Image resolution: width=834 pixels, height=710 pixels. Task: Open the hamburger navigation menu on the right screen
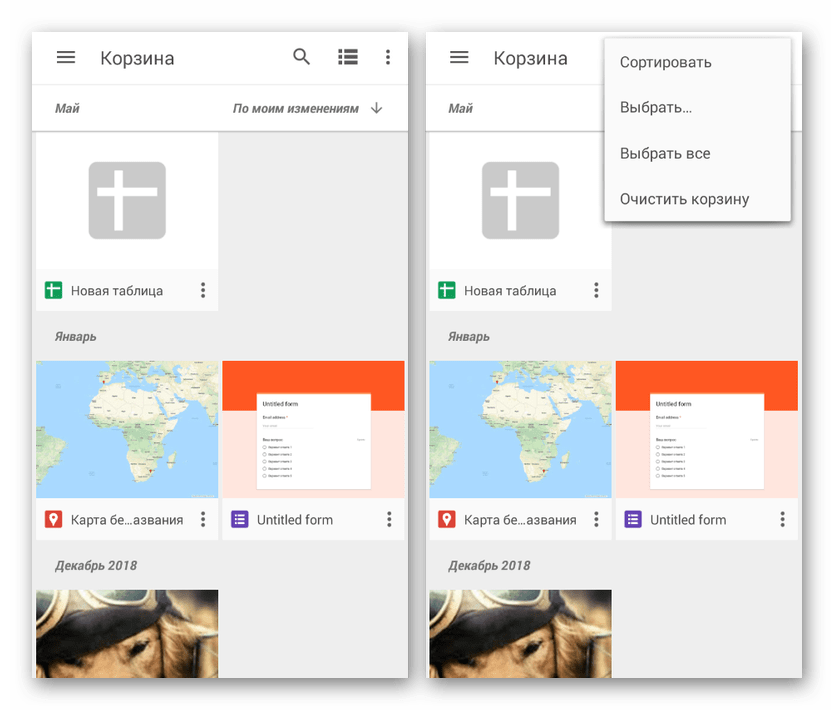point(459,57)
